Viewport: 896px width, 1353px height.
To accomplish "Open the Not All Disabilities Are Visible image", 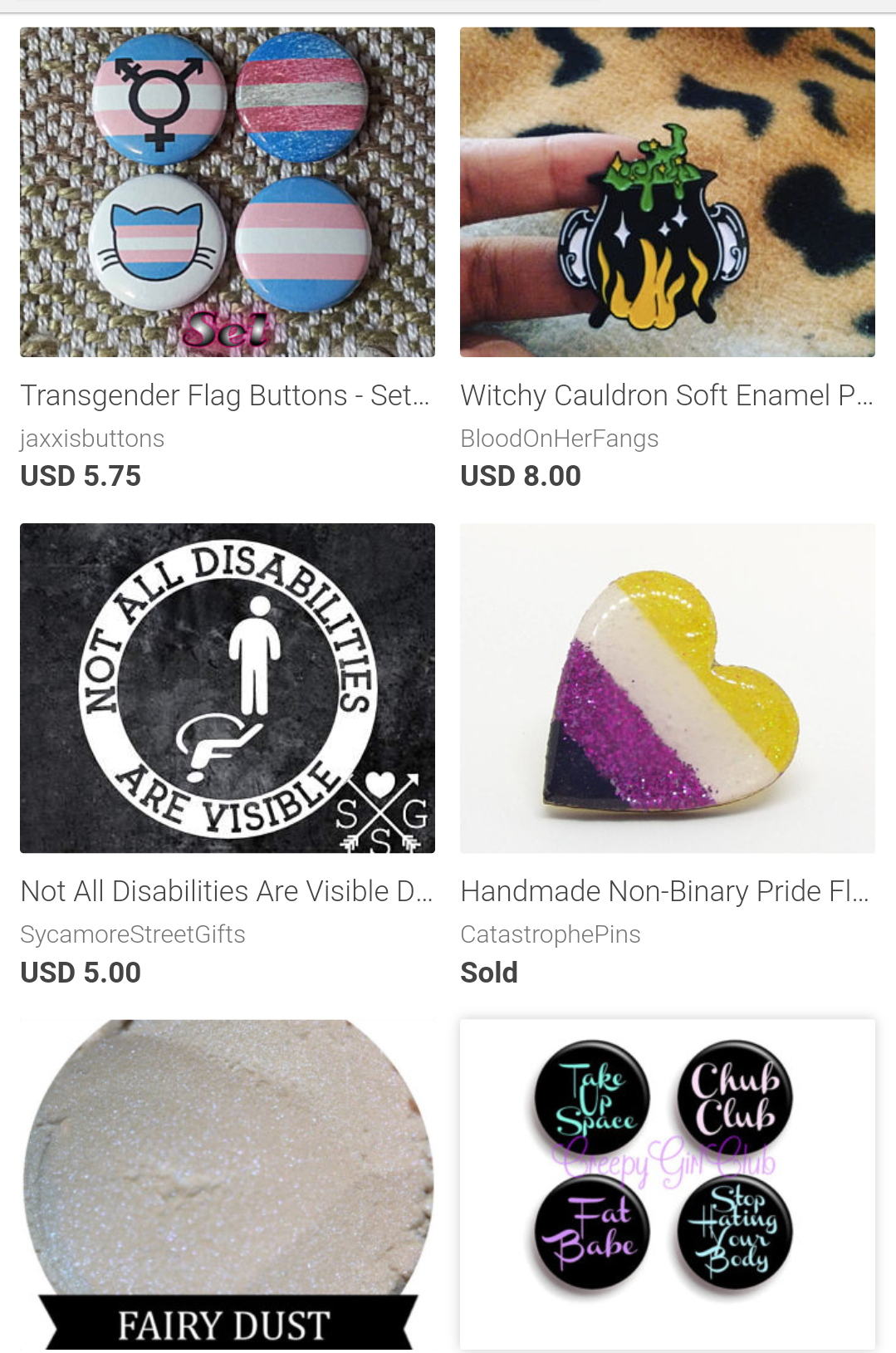I will click(x=228, y=688).
